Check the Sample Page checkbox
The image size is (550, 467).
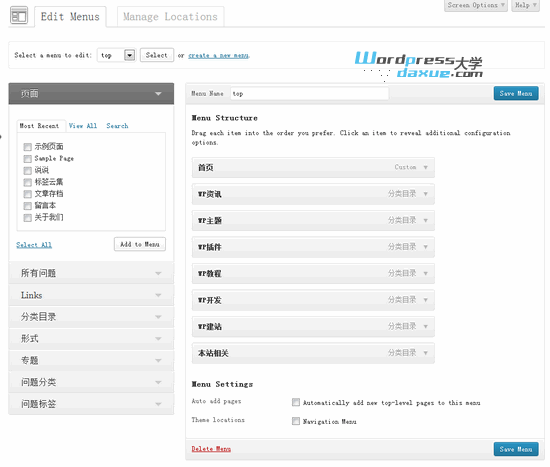click(27, 159)
